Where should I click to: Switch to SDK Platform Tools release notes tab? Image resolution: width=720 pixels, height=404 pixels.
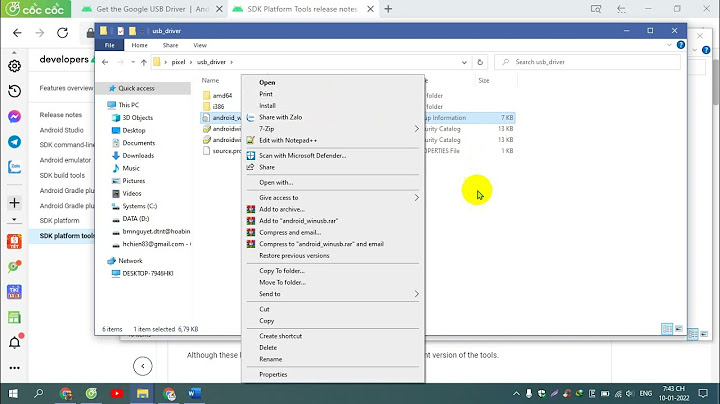tap(302, 9)
